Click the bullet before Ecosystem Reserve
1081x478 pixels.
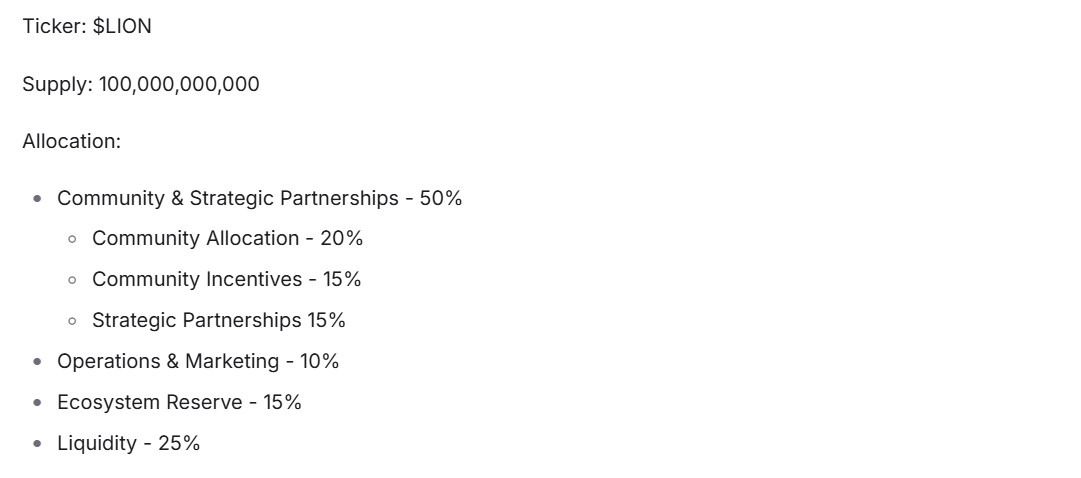coord(38,403)
